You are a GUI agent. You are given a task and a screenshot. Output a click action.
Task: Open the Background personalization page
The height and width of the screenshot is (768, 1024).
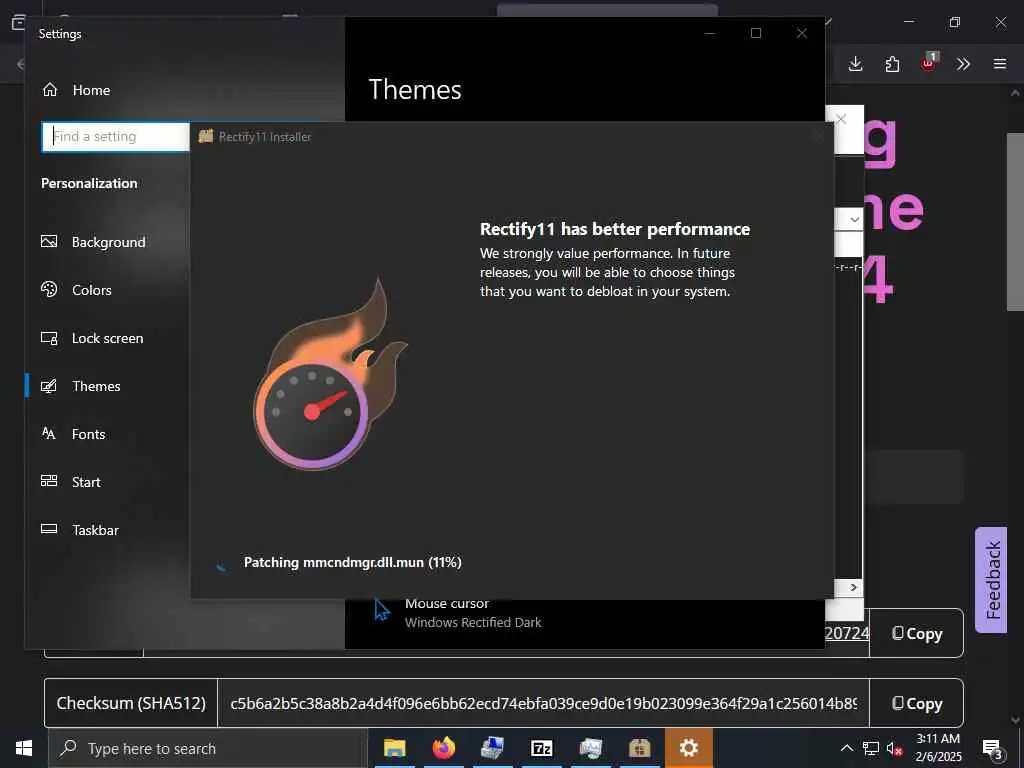(93, 242)
